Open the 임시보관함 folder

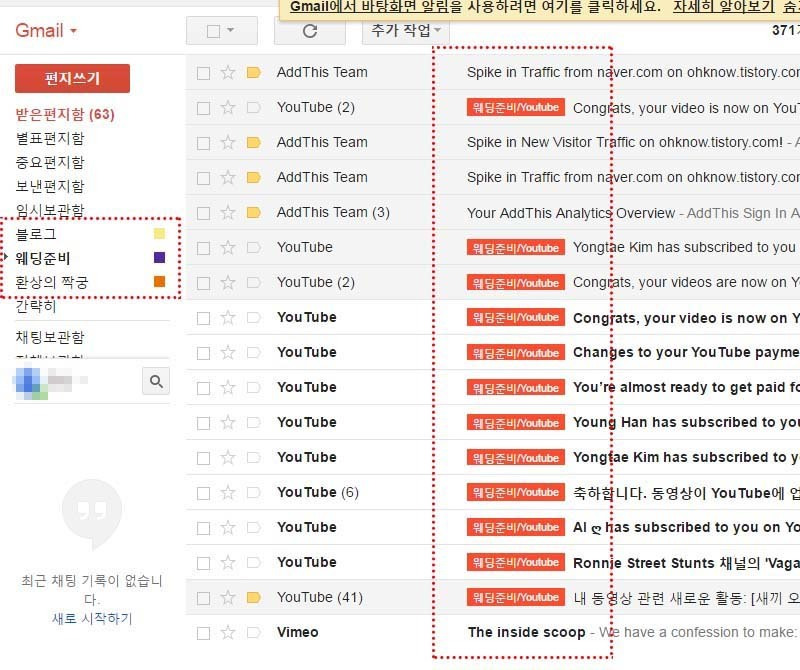(50, 210)
